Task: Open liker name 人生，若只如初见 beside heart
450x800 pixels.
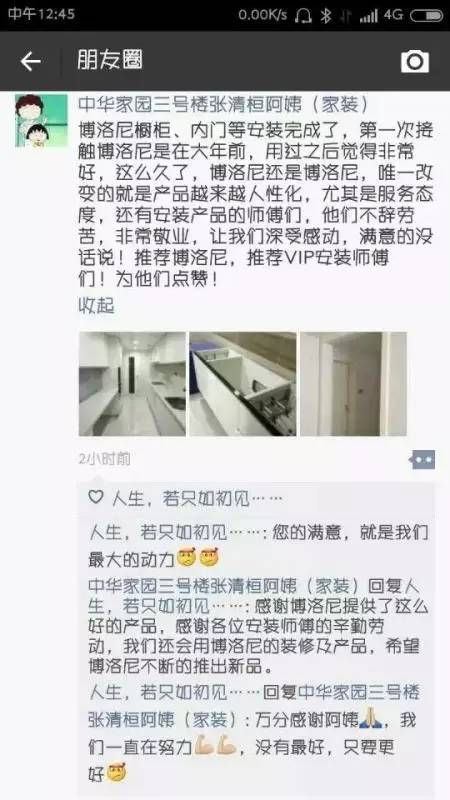Action: pyautogui.click(x=196, y=498)
